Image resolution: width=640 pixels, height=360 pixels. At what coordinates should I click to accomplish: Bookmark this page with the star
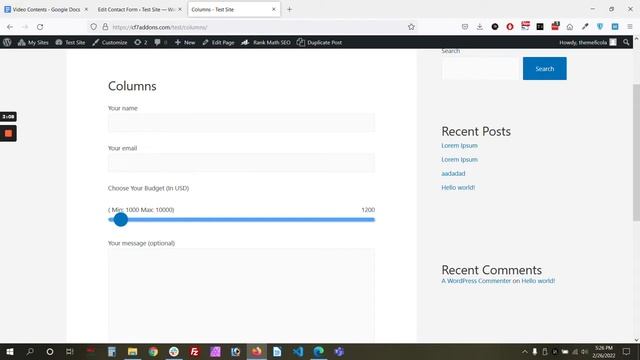point(411,27)
